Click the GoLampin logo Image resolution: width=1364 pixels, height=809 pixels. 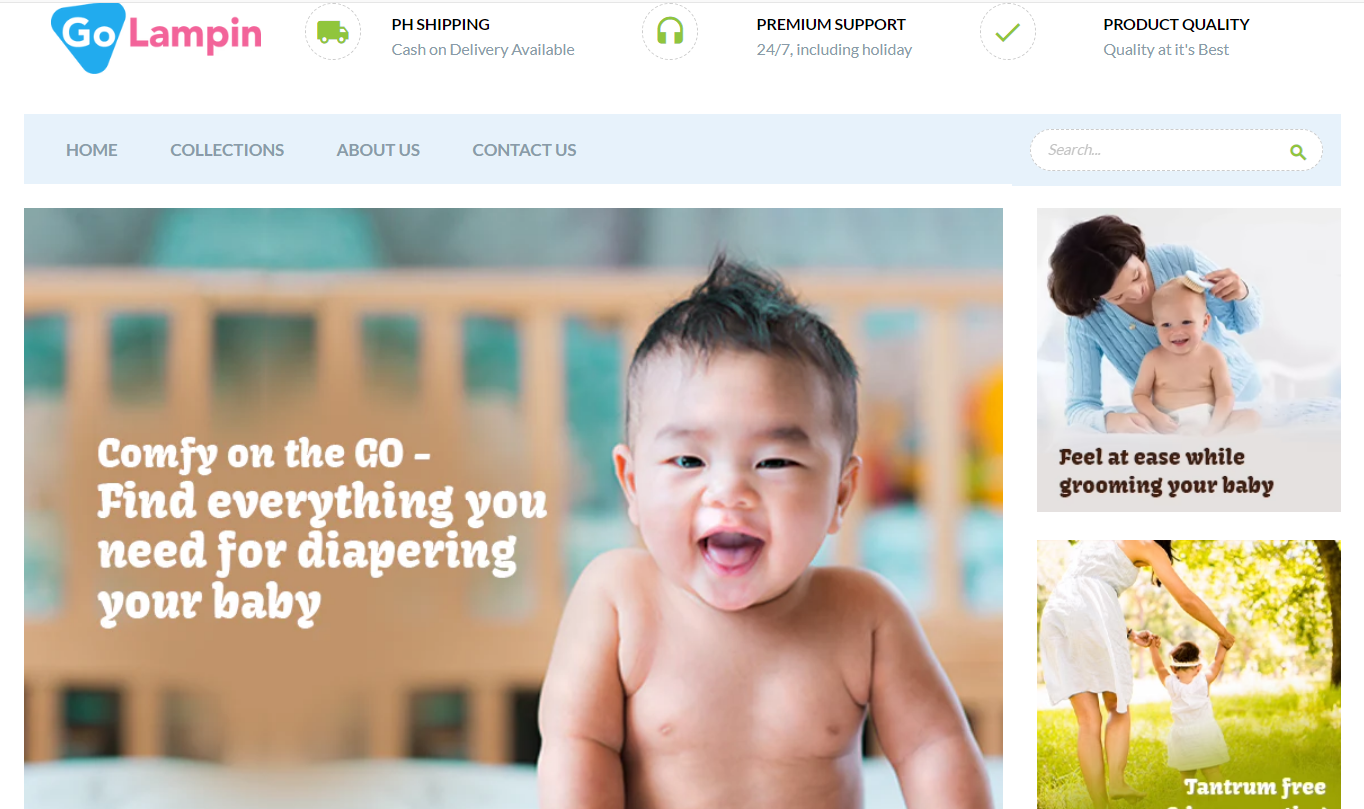pos(156,37)
